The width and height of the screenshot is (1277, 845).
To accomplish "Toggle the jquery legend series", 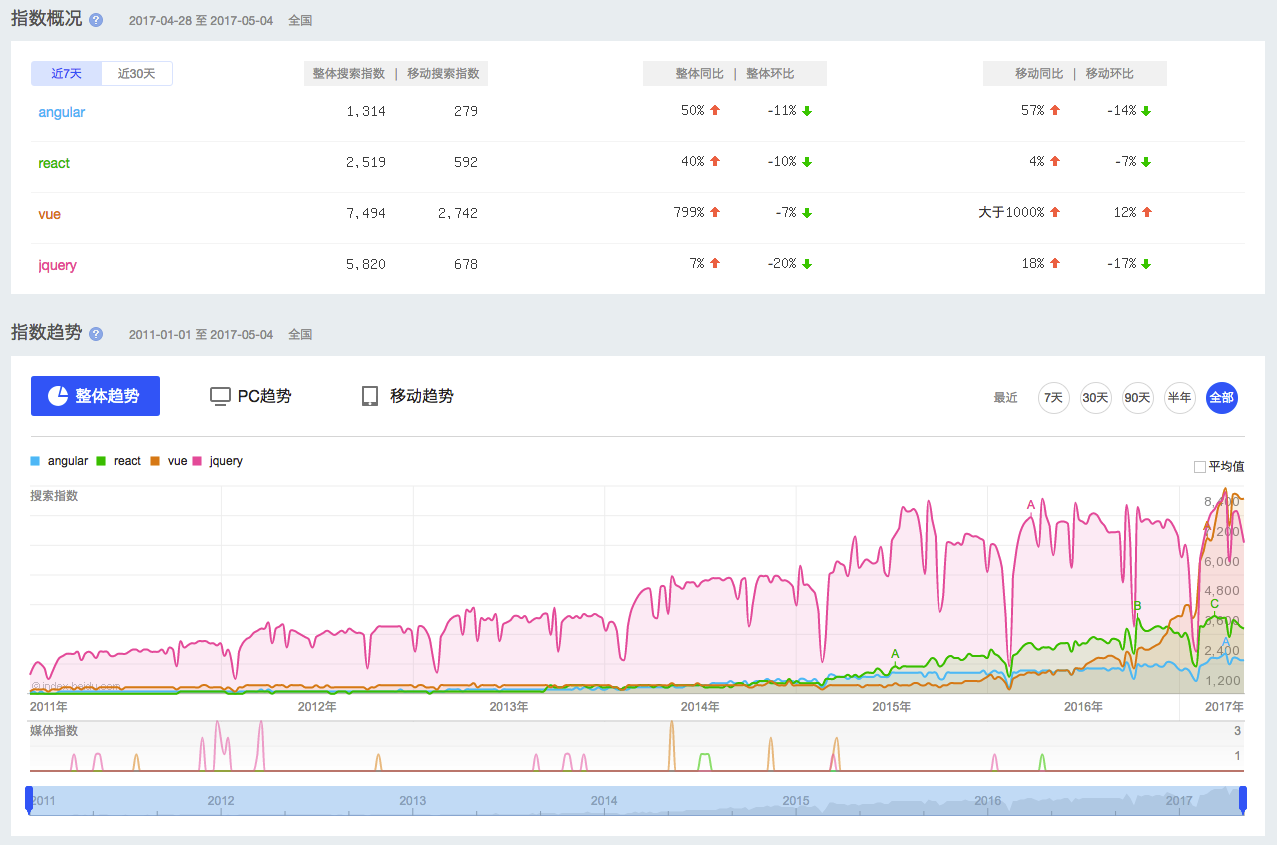I will 218,461.
